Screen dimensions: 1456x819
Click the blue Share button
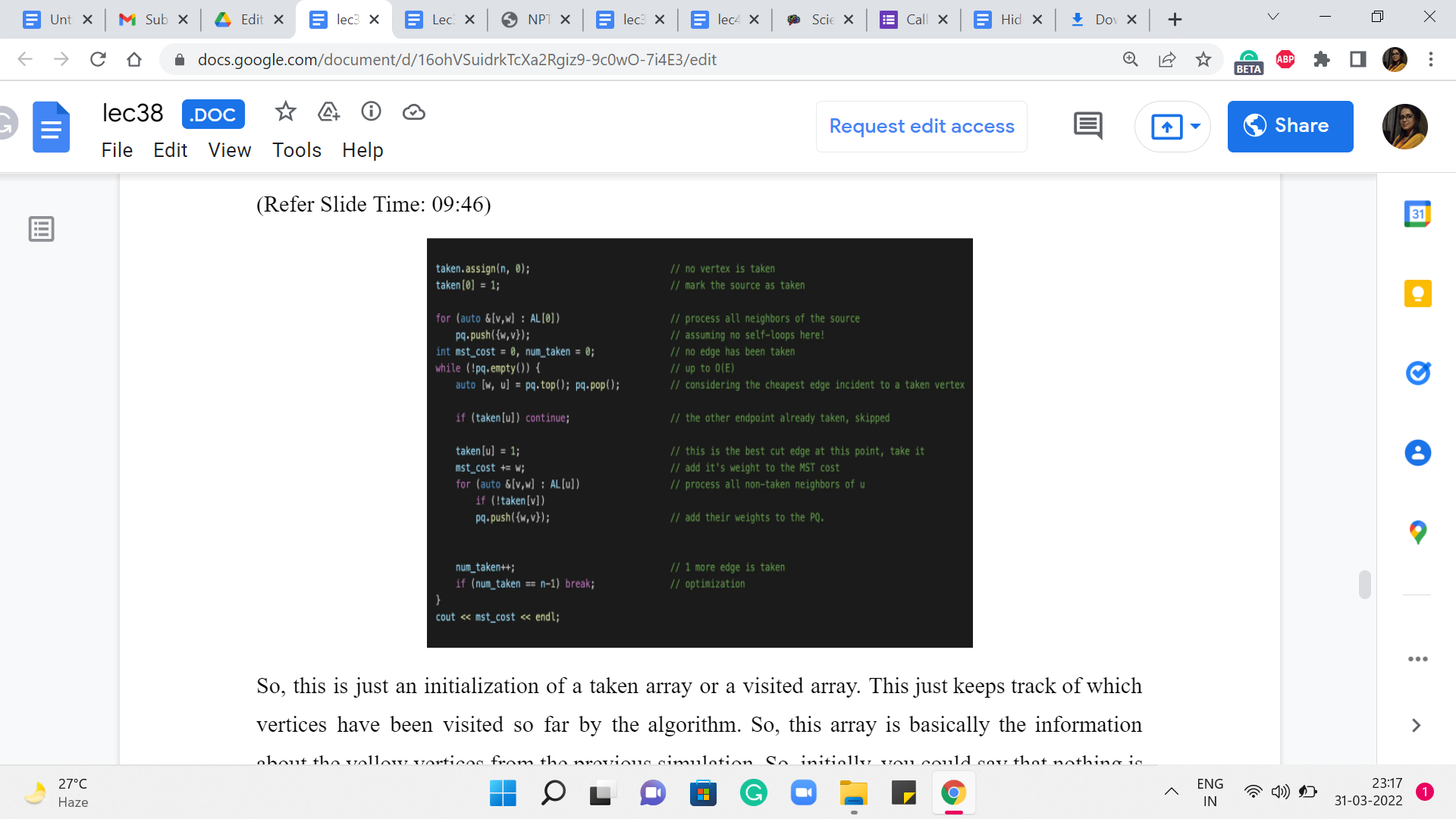[1290, 126]
